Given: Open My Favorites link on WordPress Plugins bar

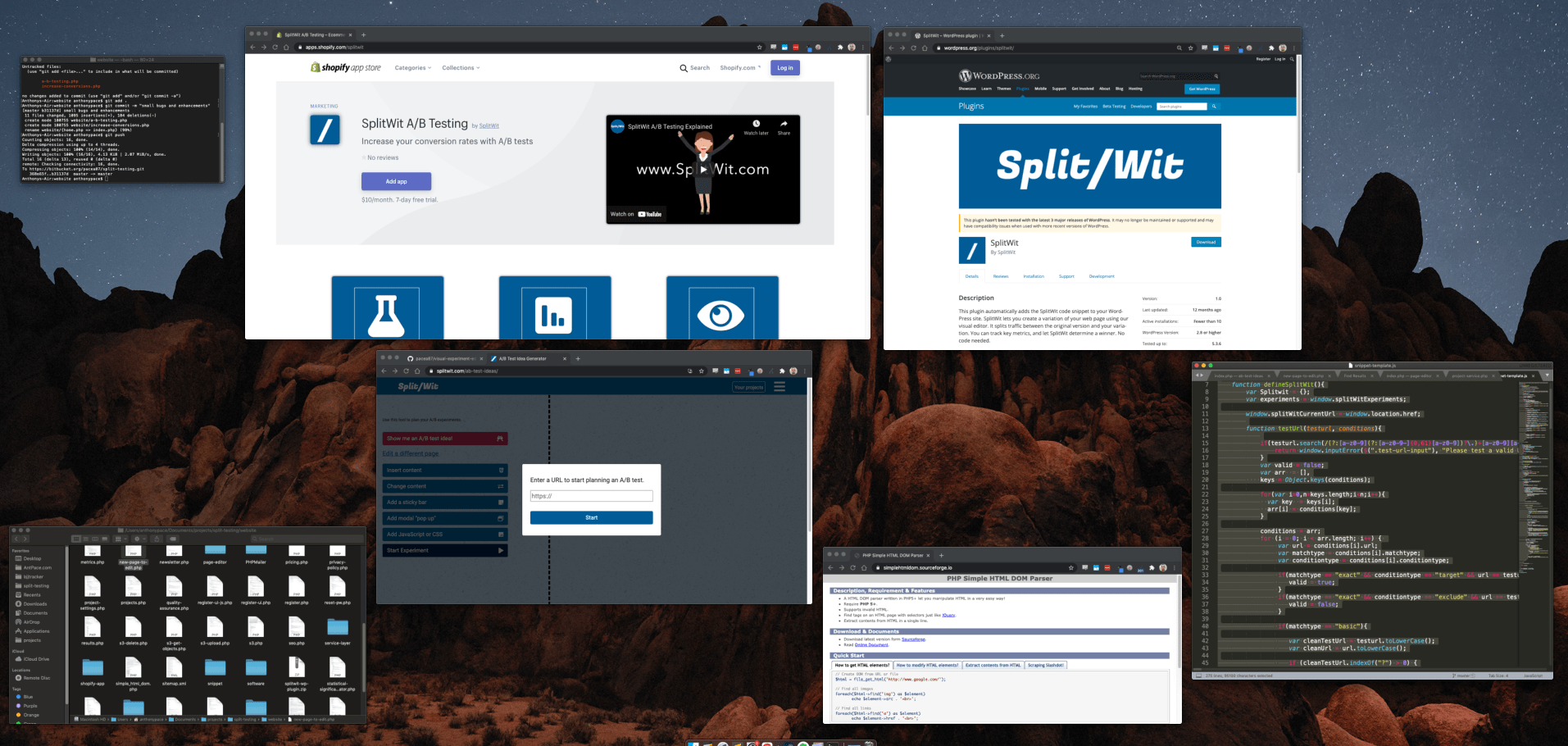Looking at the screenshot, I should point(1085,107).
